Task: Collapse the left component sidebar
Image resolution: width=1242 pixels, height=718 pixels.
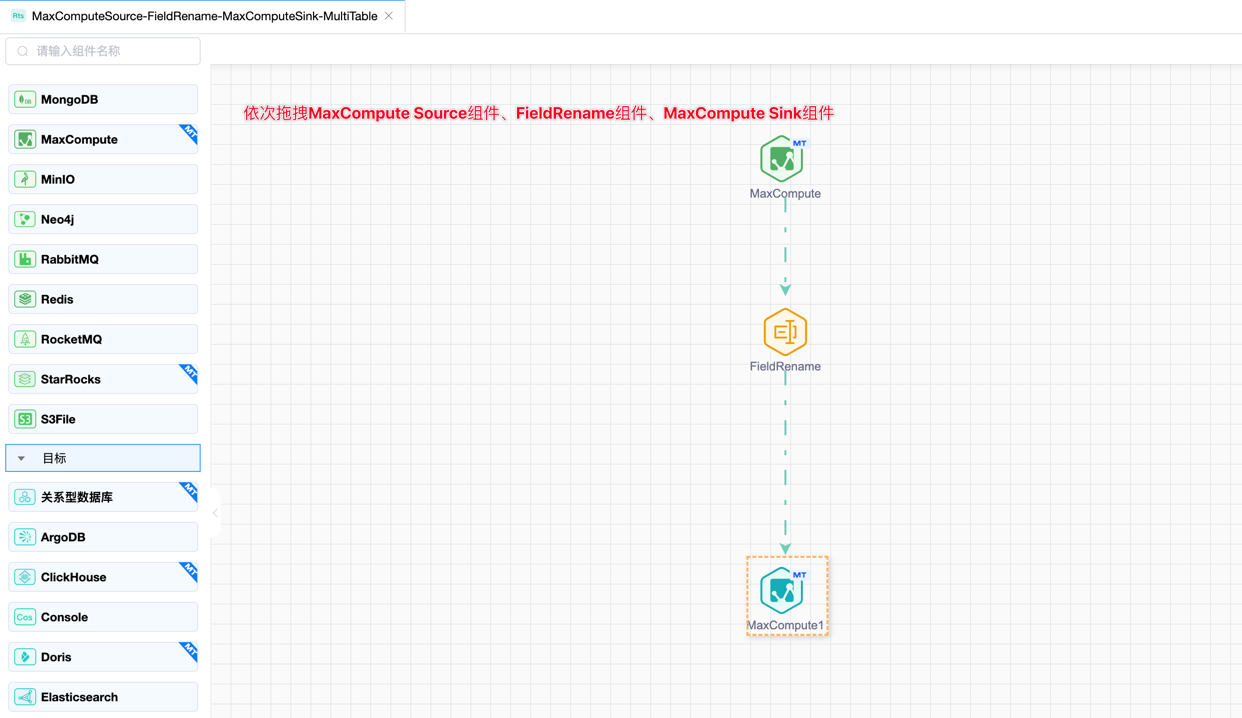Action: (215, 513)
